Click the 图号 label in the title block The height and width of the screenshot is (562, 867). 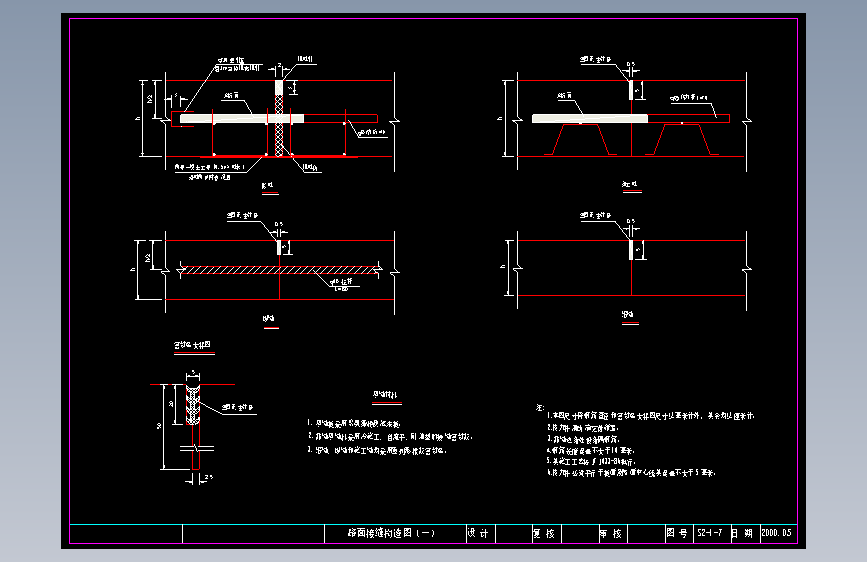pyautogui.click(x=677, y=533)
